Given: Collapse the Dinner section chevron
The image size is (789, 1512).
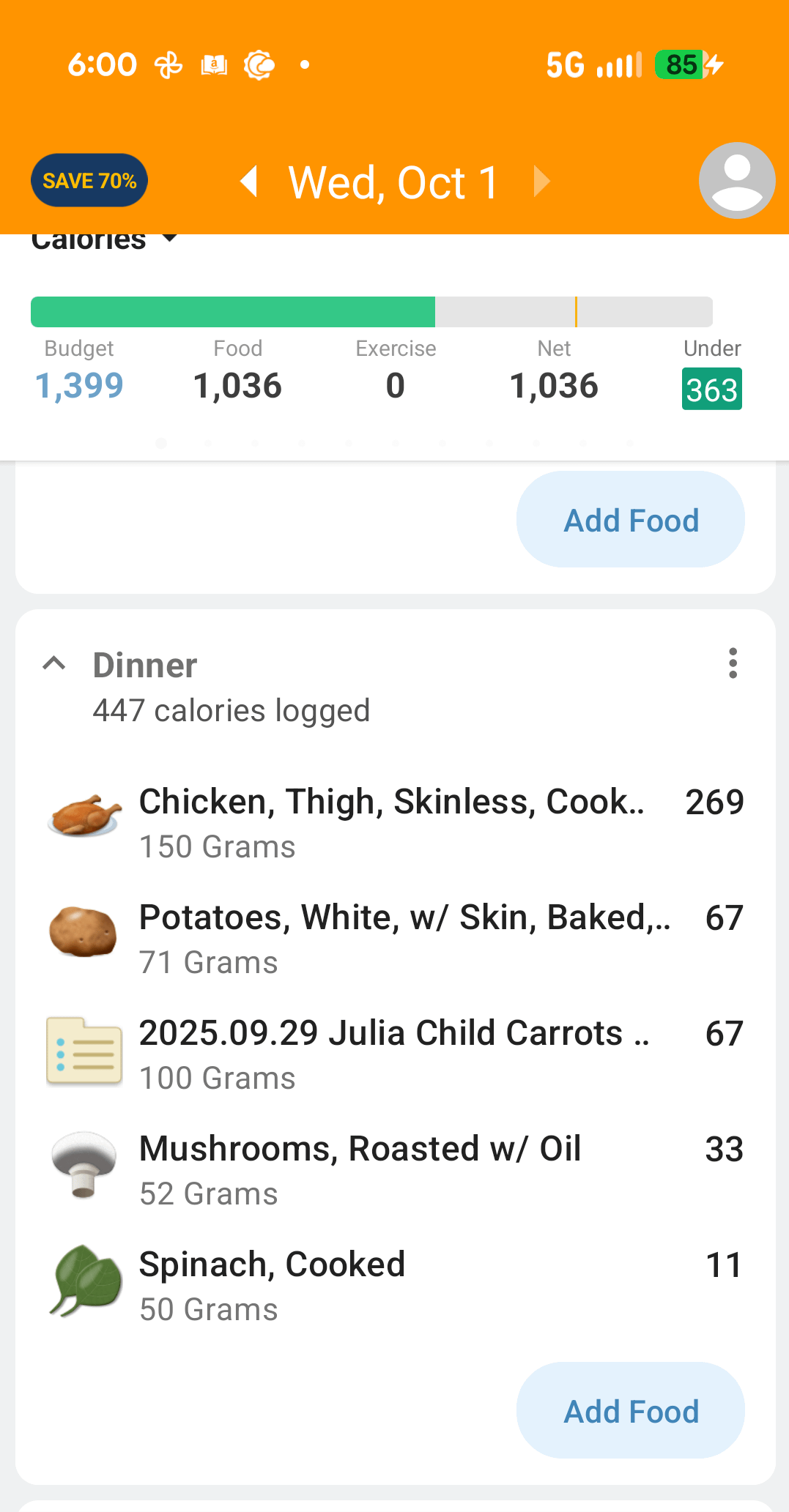Looking at the screenshot, I should pos(54,663).
